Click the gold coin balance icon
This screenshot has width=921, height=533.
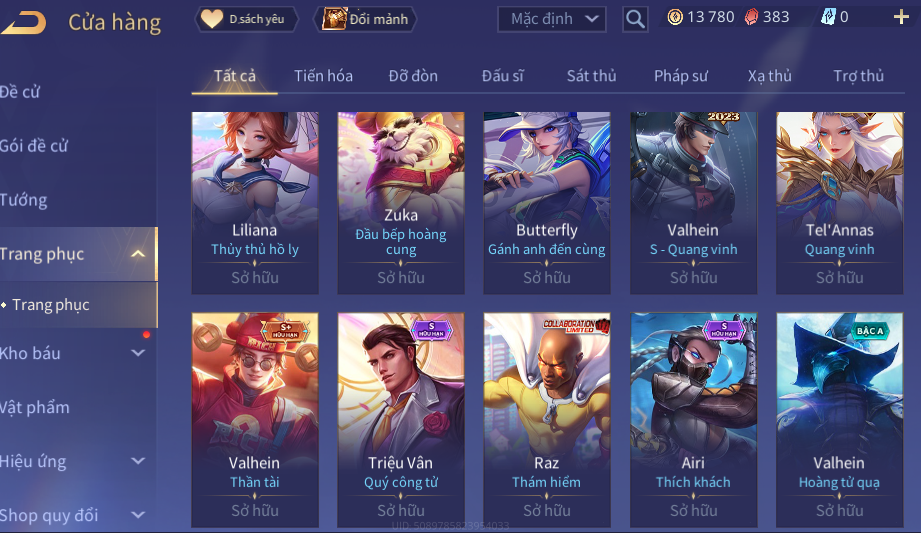coord(675,17)
